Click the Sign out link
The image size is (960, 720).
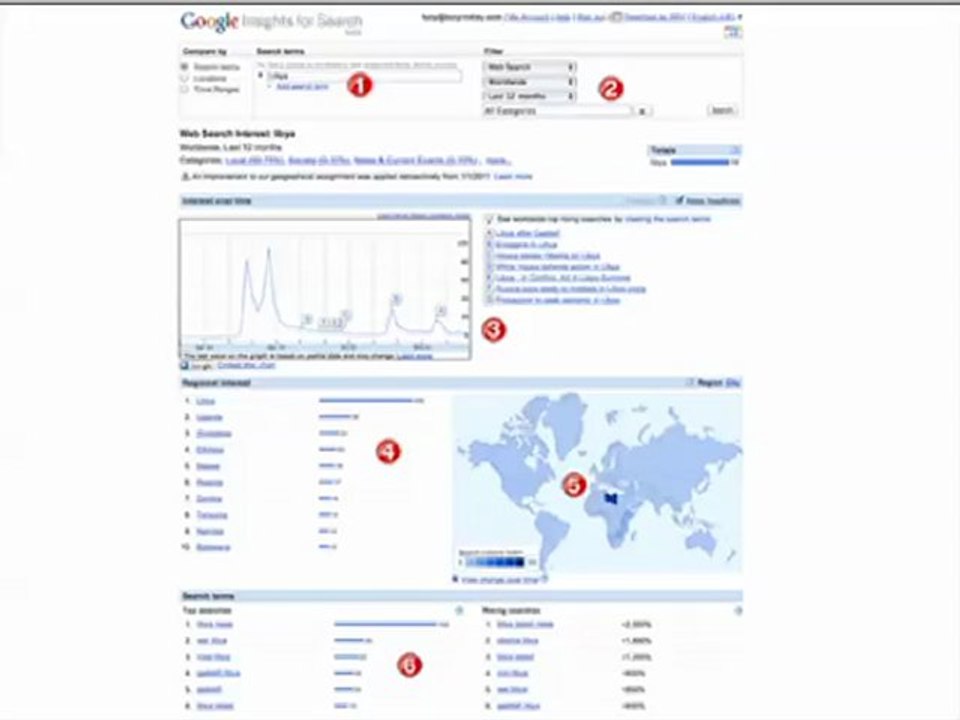pyautogui.click(x=591, y=17)
